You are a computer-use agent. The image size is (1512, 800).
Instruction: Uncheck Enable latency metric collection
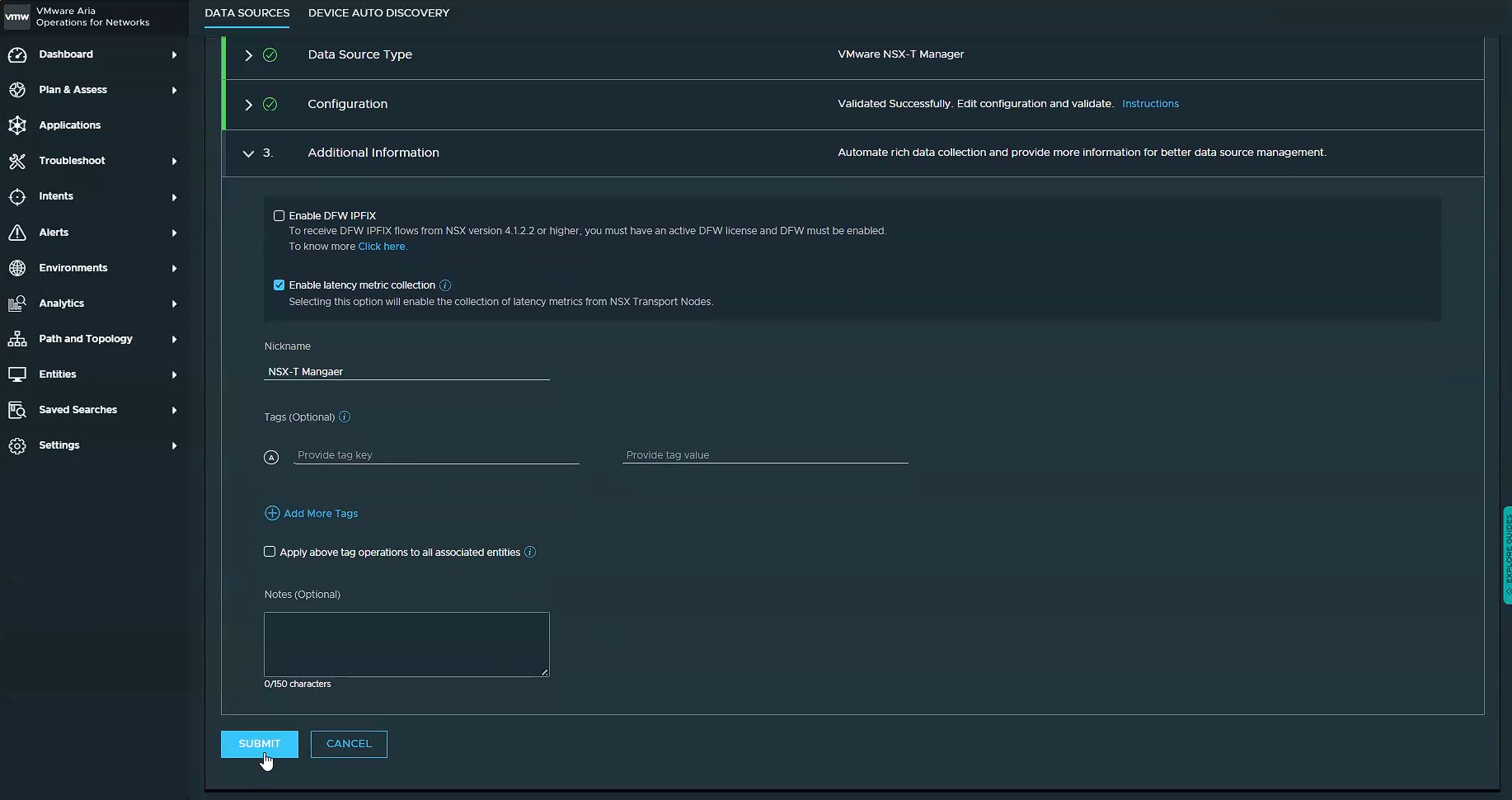point(279,285)
